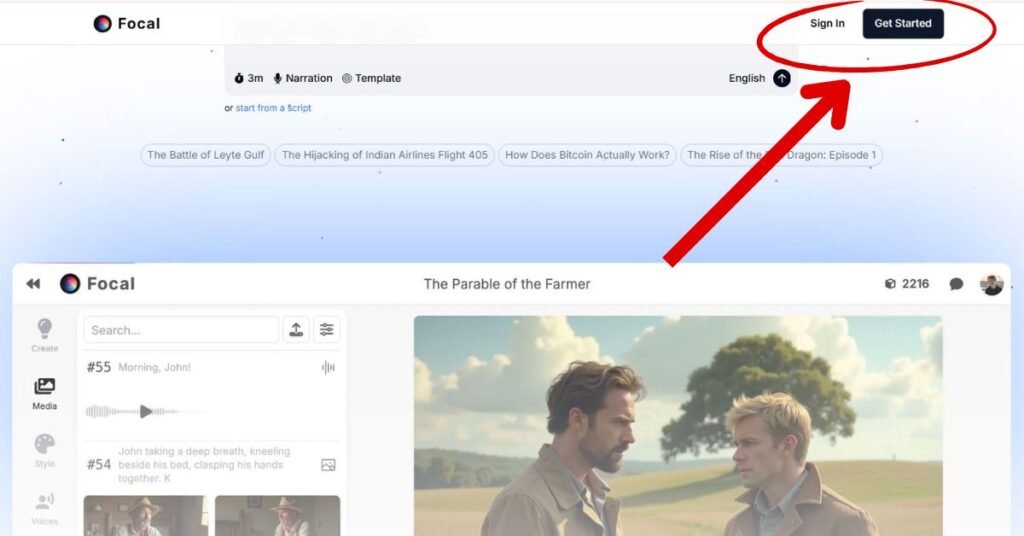Viewport: 1024px width, 536px height.
Task: Click the image icon beside item #54
Action: [x=327, y=465]
